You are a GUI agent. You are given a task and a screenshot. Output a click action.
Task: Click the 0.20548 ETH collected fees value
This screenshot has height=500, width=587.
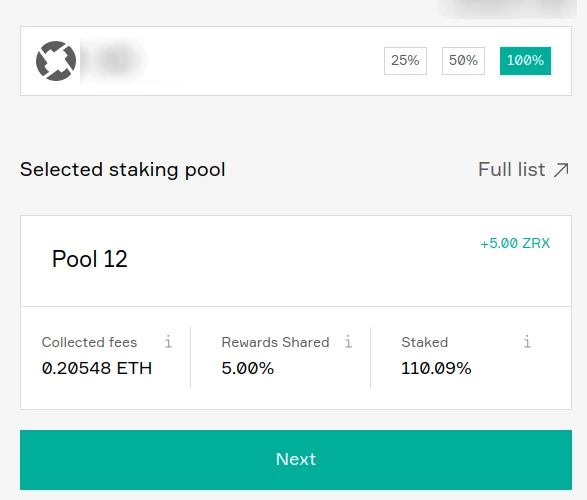(x=97, y=368)
